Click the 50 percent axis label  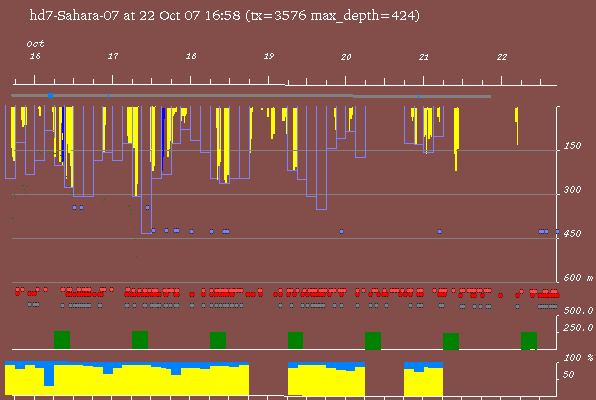tap(568, 375)
